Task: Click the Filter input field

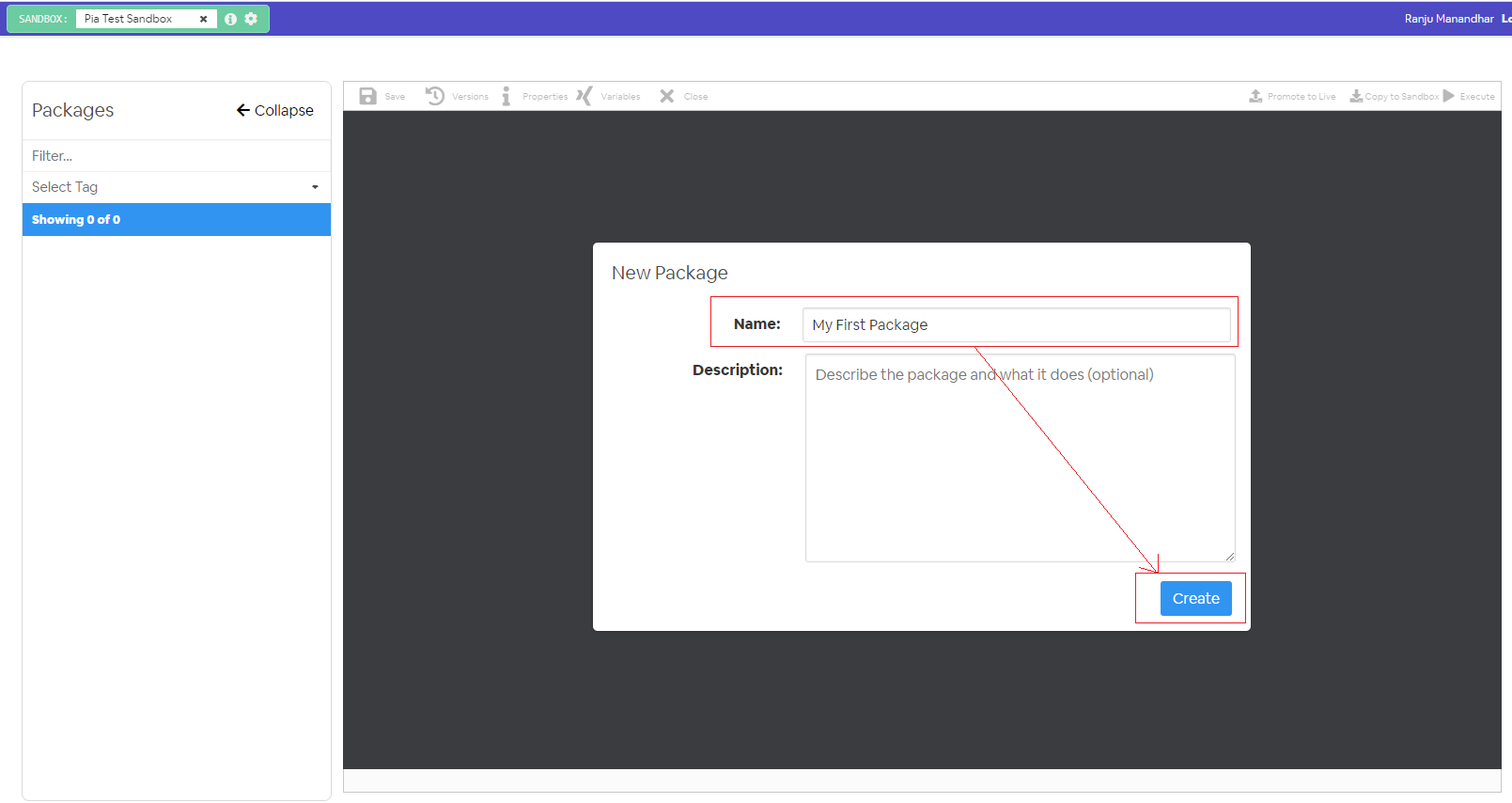Action: 177,156
